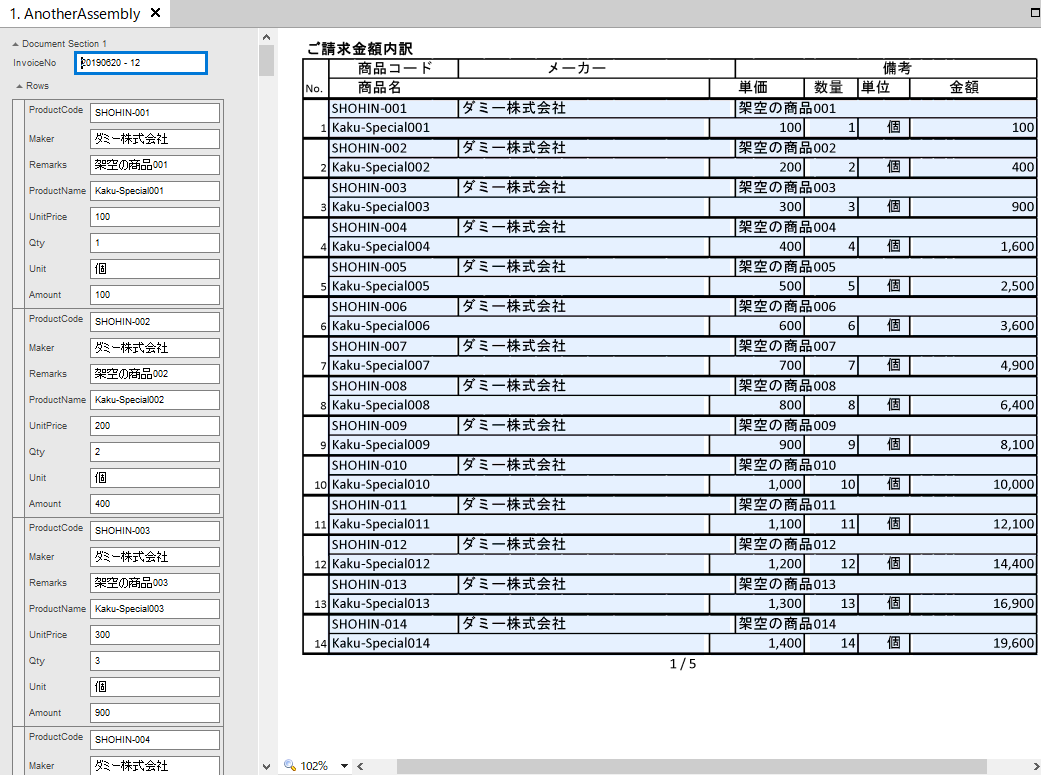Collapse the Document Section 1 group
1041x775 pixels.
point(16,44)
